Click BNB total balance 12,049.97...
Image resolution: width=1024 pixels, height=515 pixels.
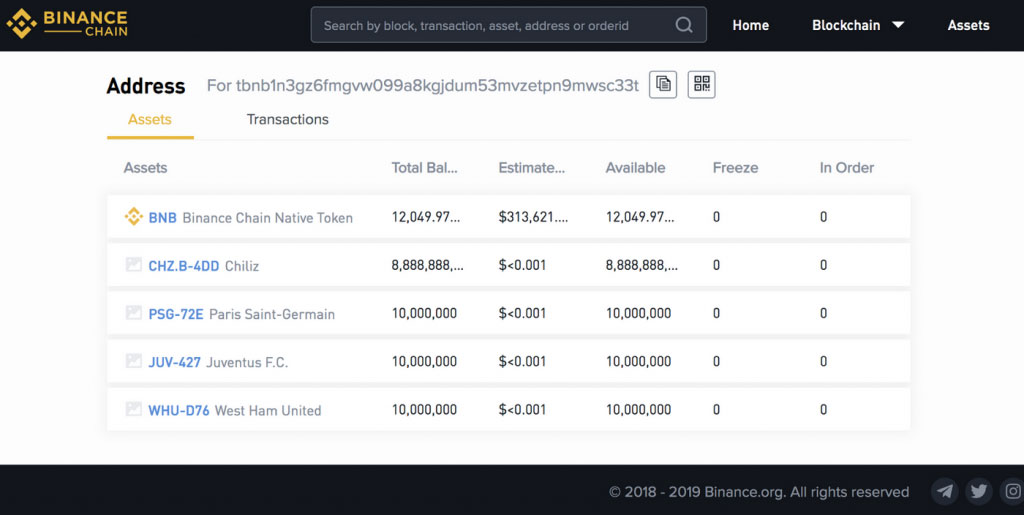426,217
